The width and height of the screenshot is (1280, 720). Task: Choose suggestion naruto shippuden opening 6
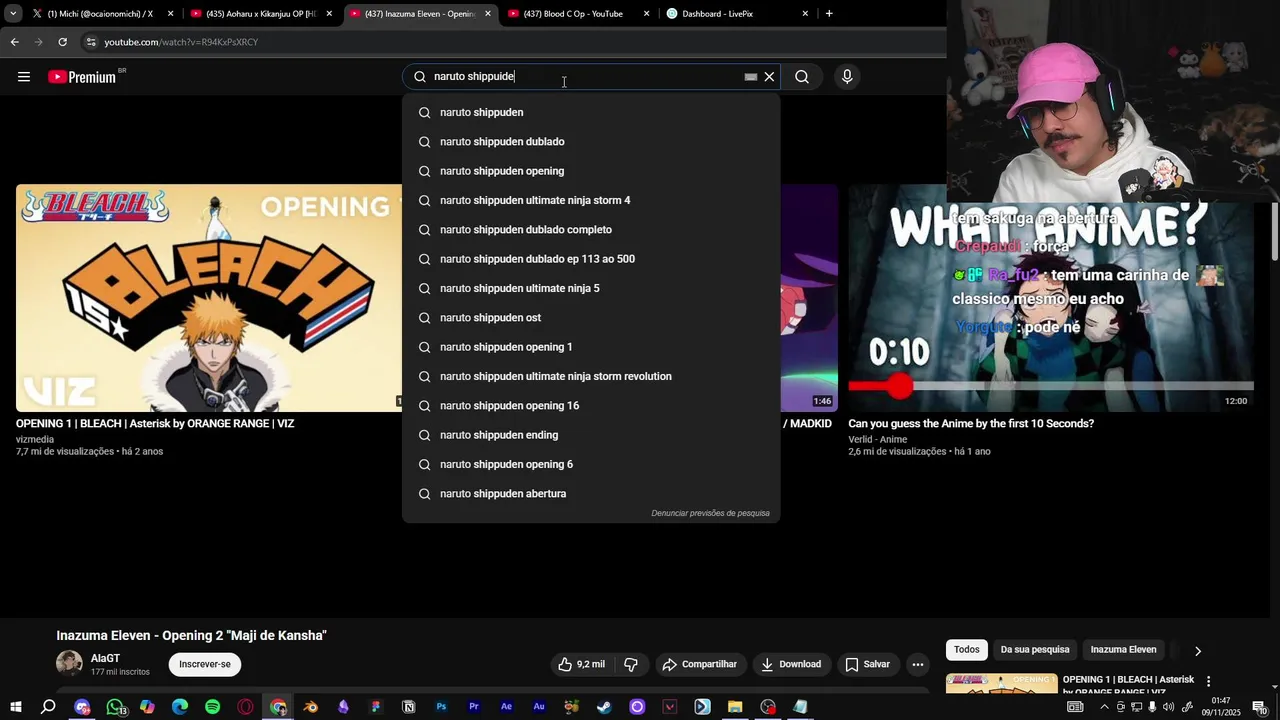[591, 464]
